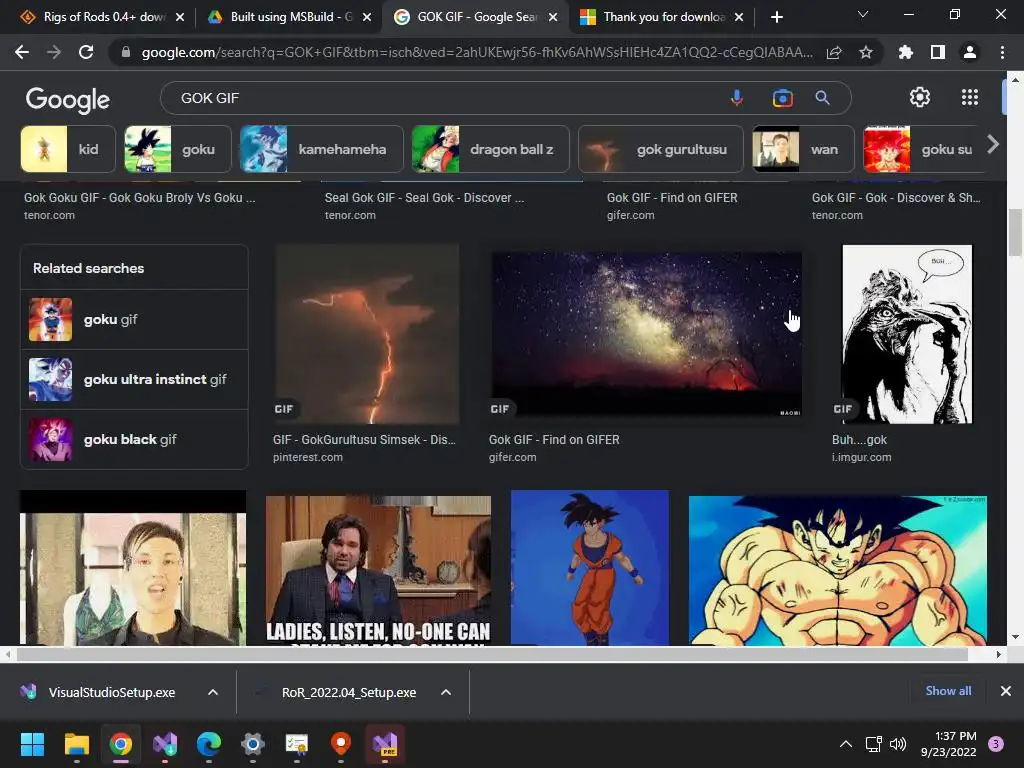This screenshot has width=1024, height=768.
Task: Expand VisualStudioSetup.exe download options
Action: pyautogui.click(x=213, y=692)
